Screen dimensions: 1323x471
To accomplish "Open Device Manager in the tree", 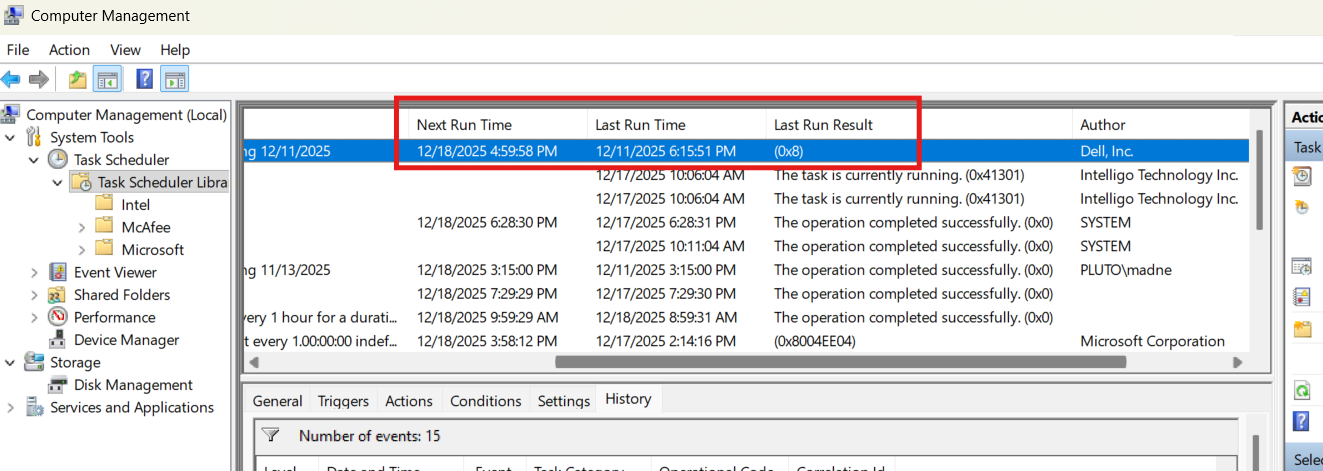I will [126, 340].
